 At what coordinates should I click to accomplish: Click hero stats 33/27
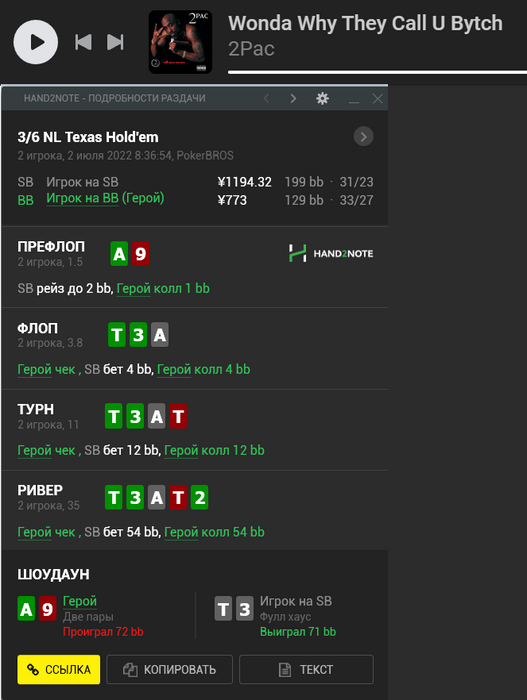(356, 200)
